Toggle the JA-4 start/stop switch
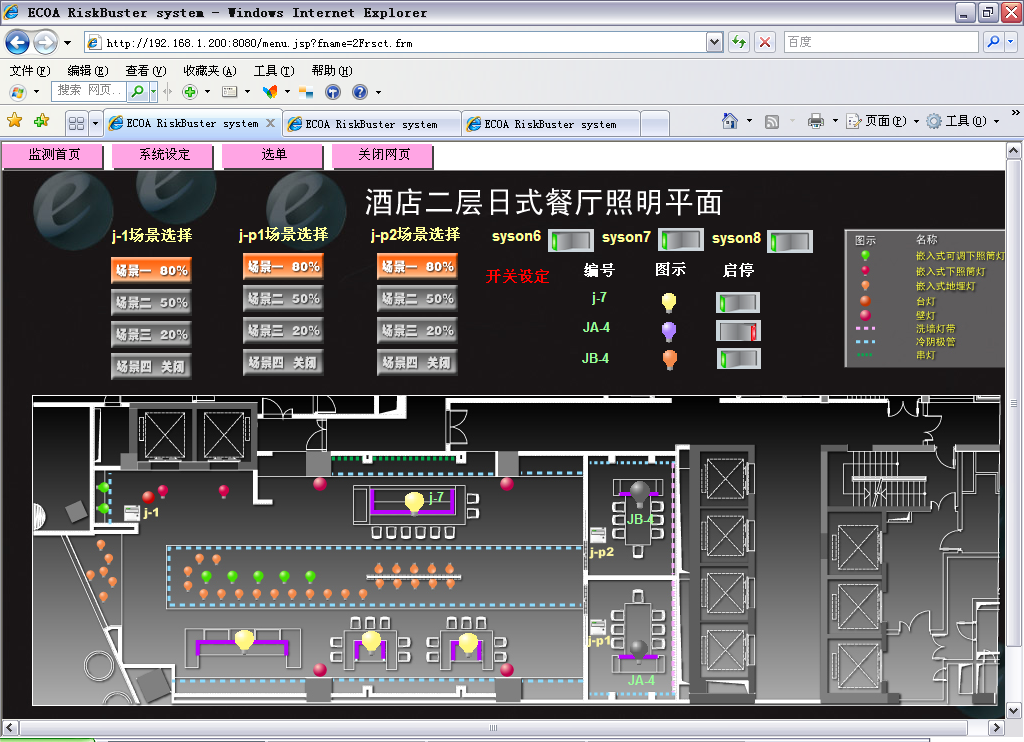The width and height of the screenshot is (1024, 742). [738, 331]
